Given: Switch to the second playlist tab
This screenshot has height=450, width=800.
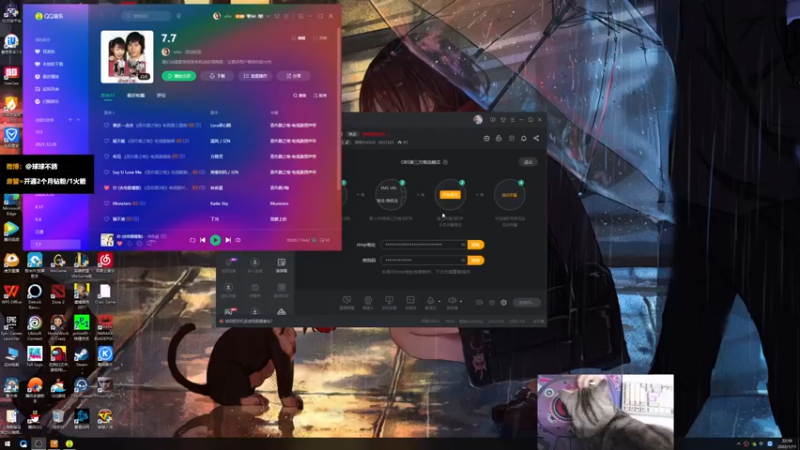Looking at the screenshot, I should tap(136, 95).
